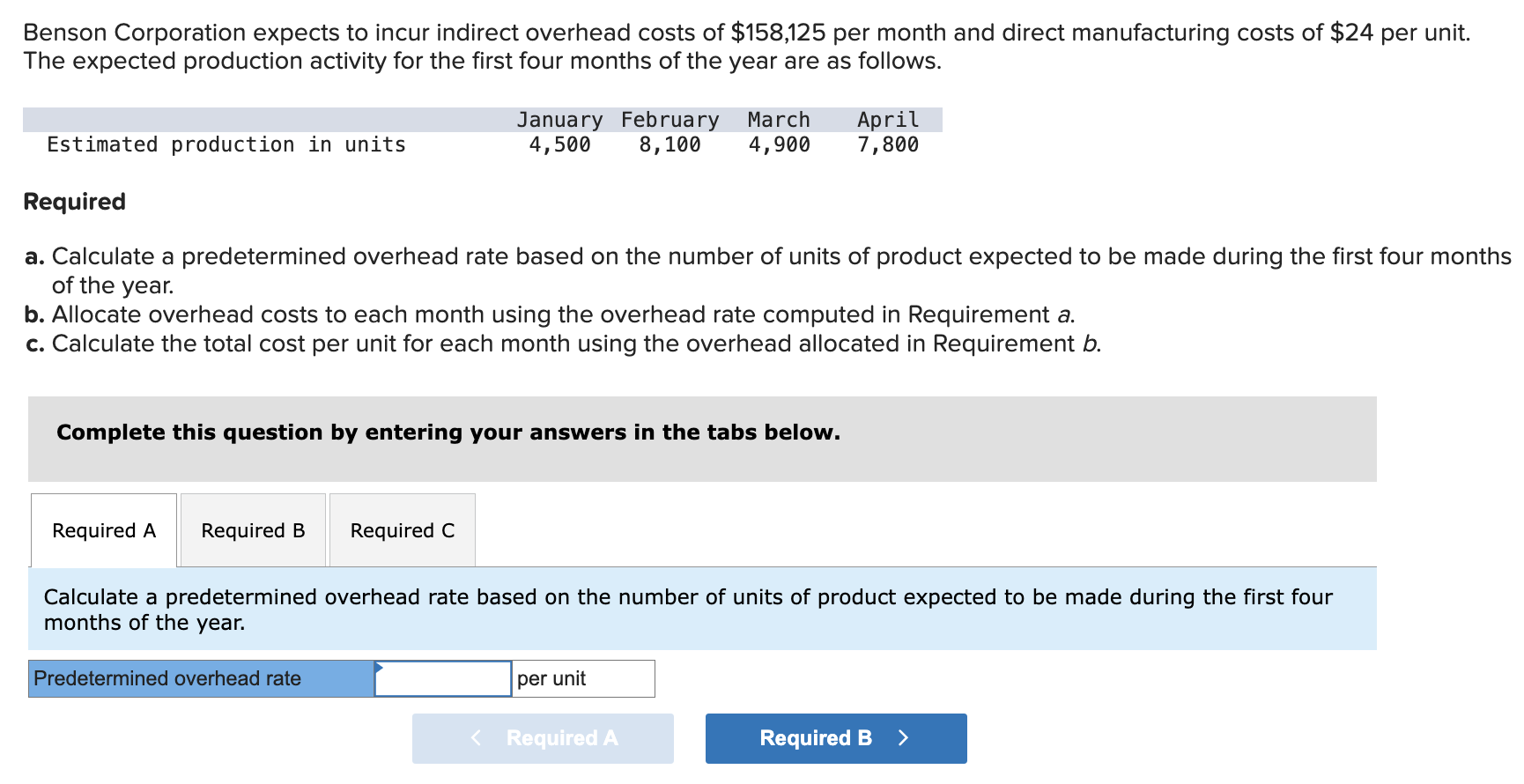This screenshot has width=1524, height=784.
Task: Click the April column header
Action: [x=888, y=120]
